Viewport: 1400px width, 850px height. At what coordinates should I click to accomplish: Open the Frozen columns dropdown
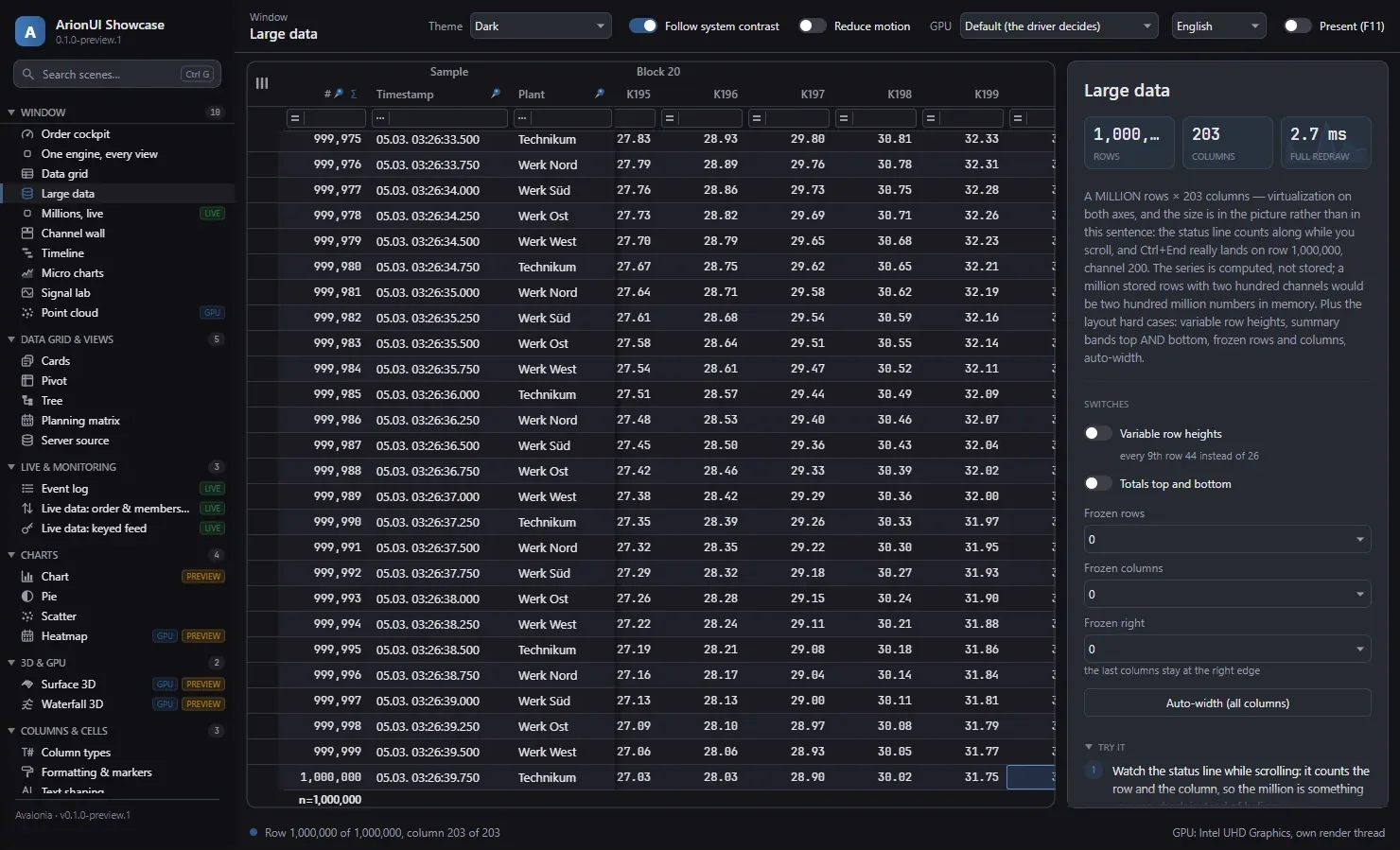pyautogui.click(x=1227, y=594)
